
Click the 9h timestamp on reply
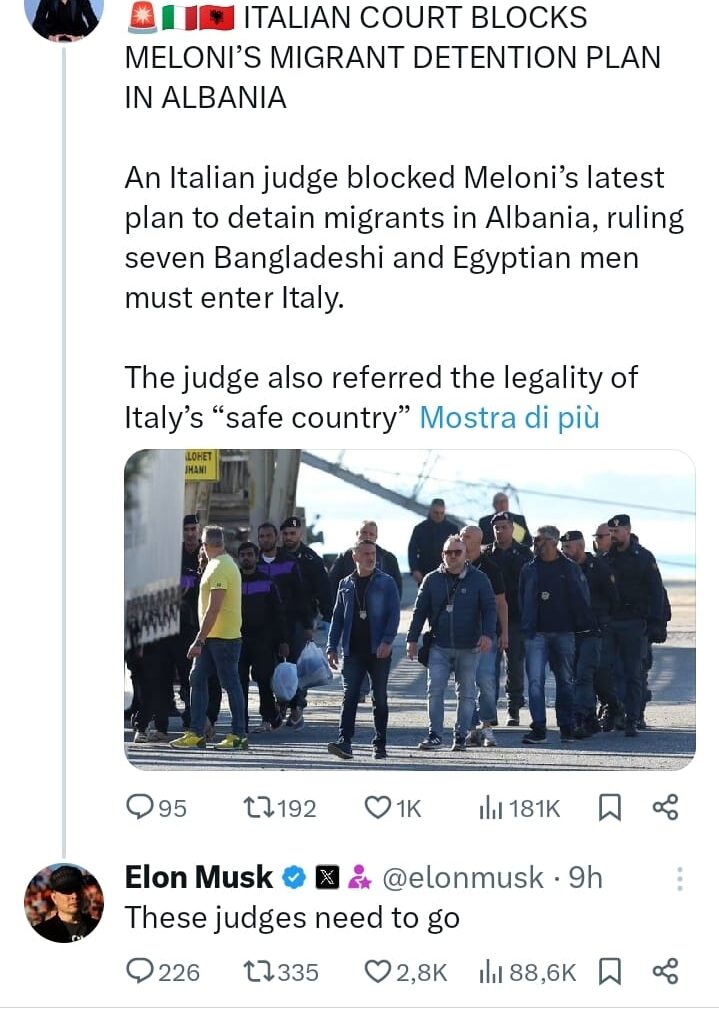point(585,877)
